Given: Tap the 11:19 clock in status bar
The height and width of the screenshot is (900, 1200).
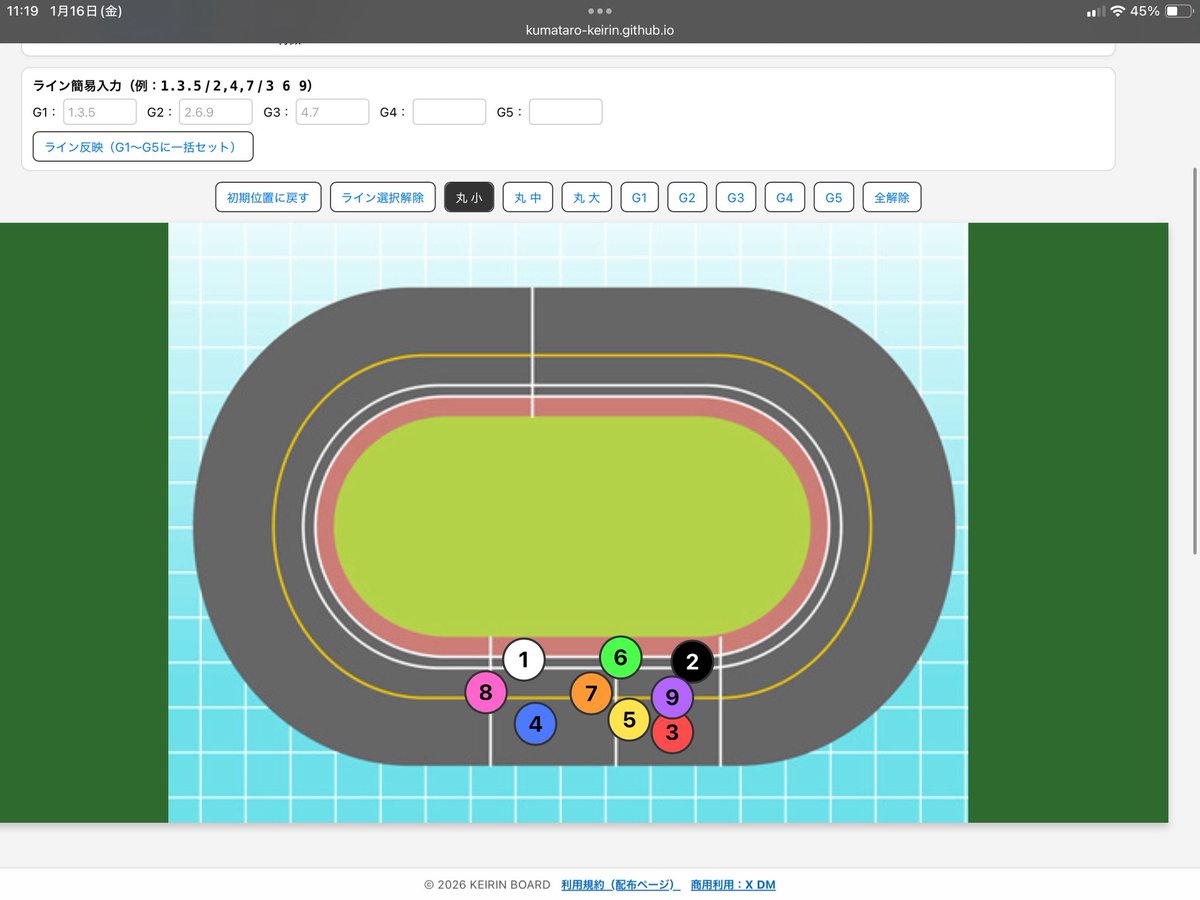Looking at the screenshot, I should click(x=22, y=11).
